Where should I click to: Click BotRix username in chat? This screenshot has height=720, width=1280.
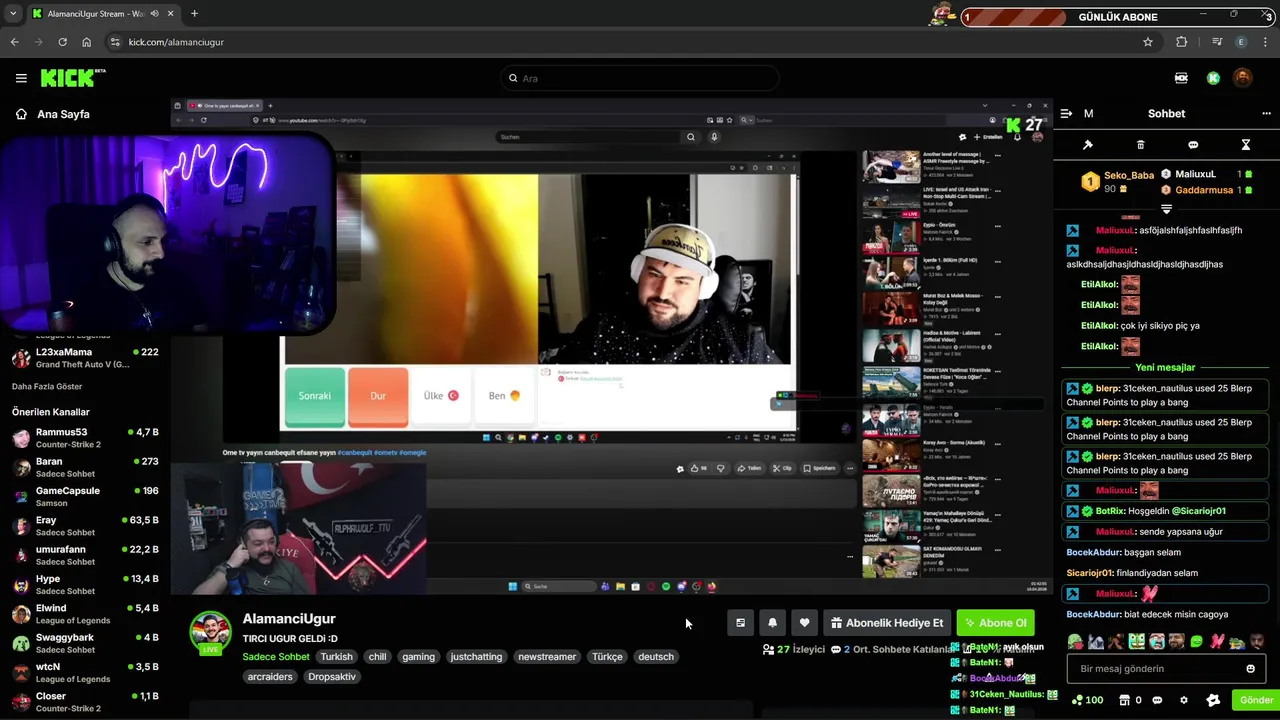pyautogui.click(x=1108, y=511)
